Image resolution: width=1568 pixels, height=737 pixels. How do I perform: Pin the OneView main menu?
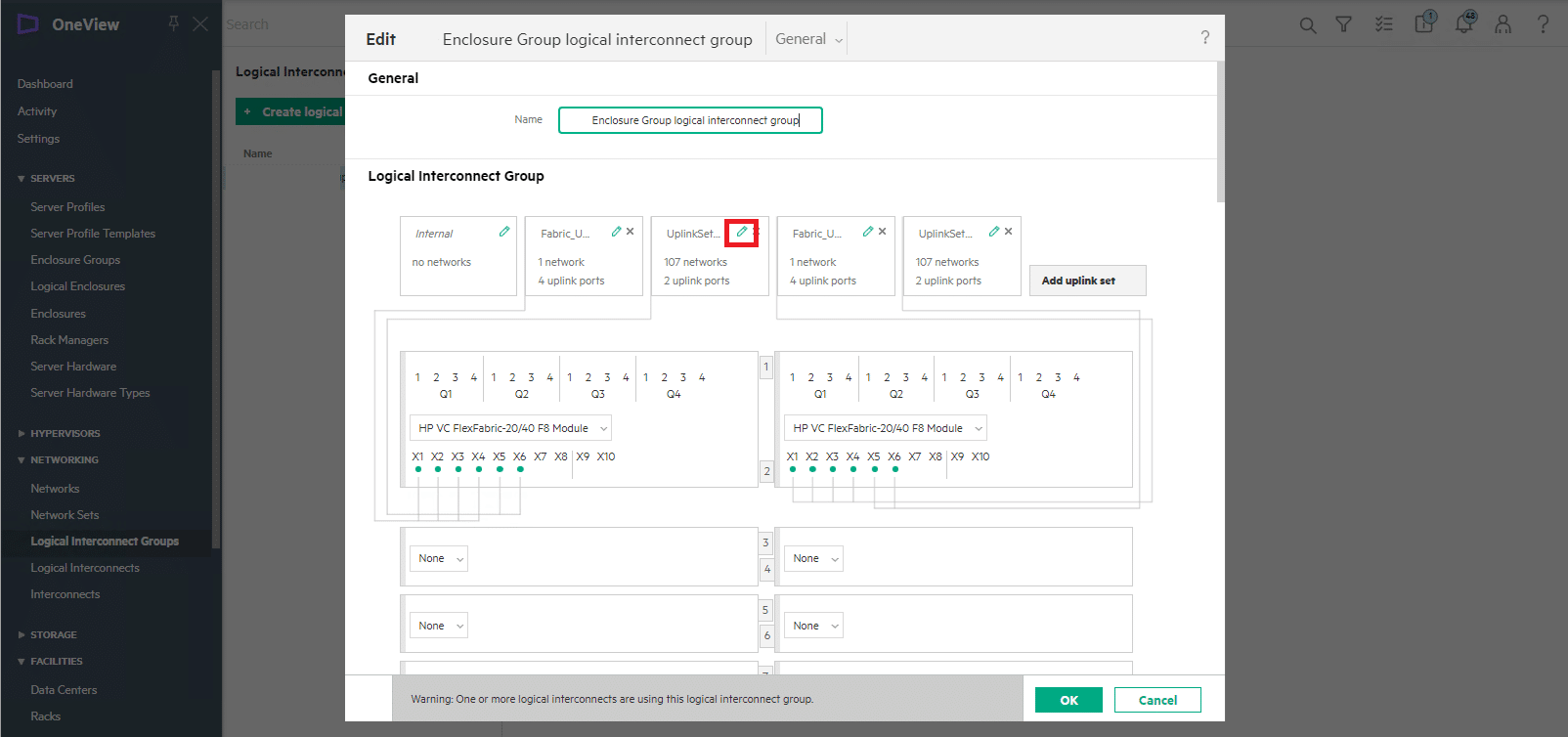tap(173, 22)
